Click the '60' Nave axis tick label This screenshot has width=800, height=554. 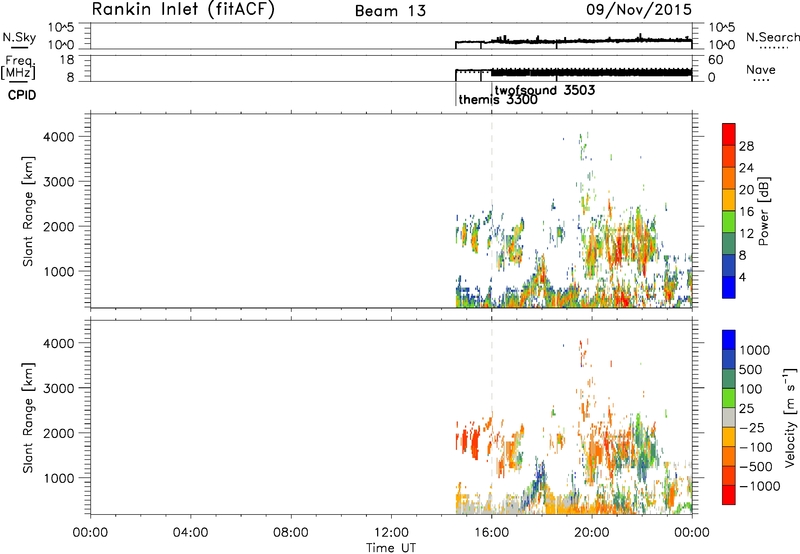tap(715, 60)
